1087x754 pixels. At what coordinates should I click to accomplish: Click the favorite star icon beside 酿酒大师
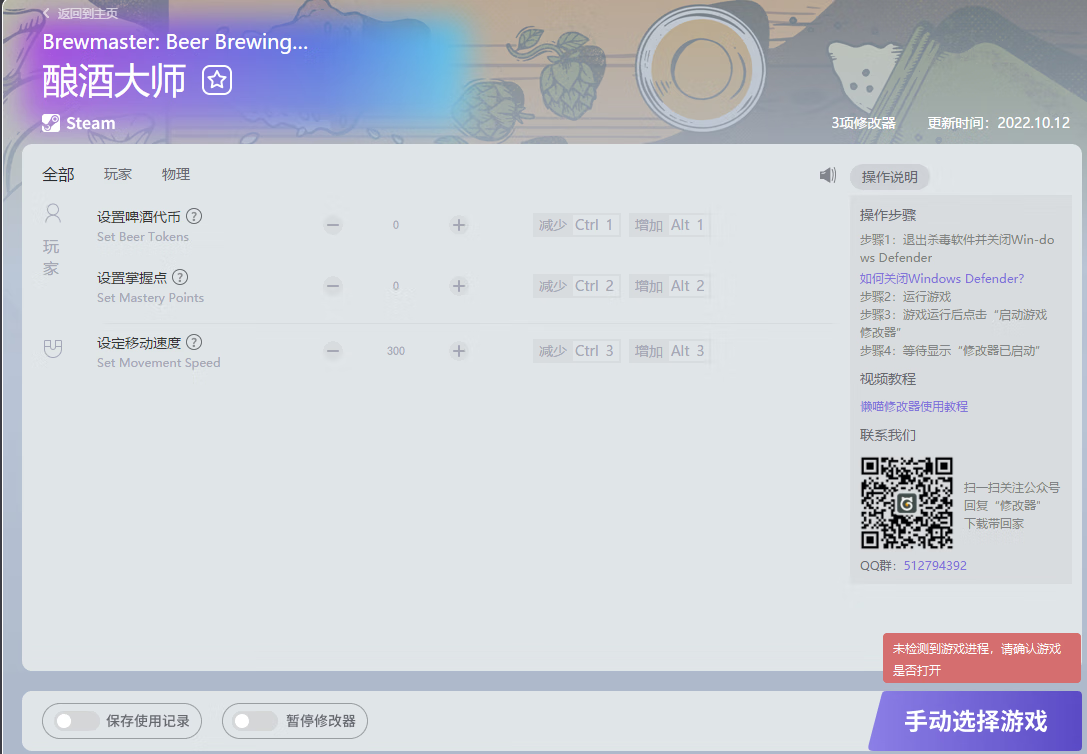[217, 80]
